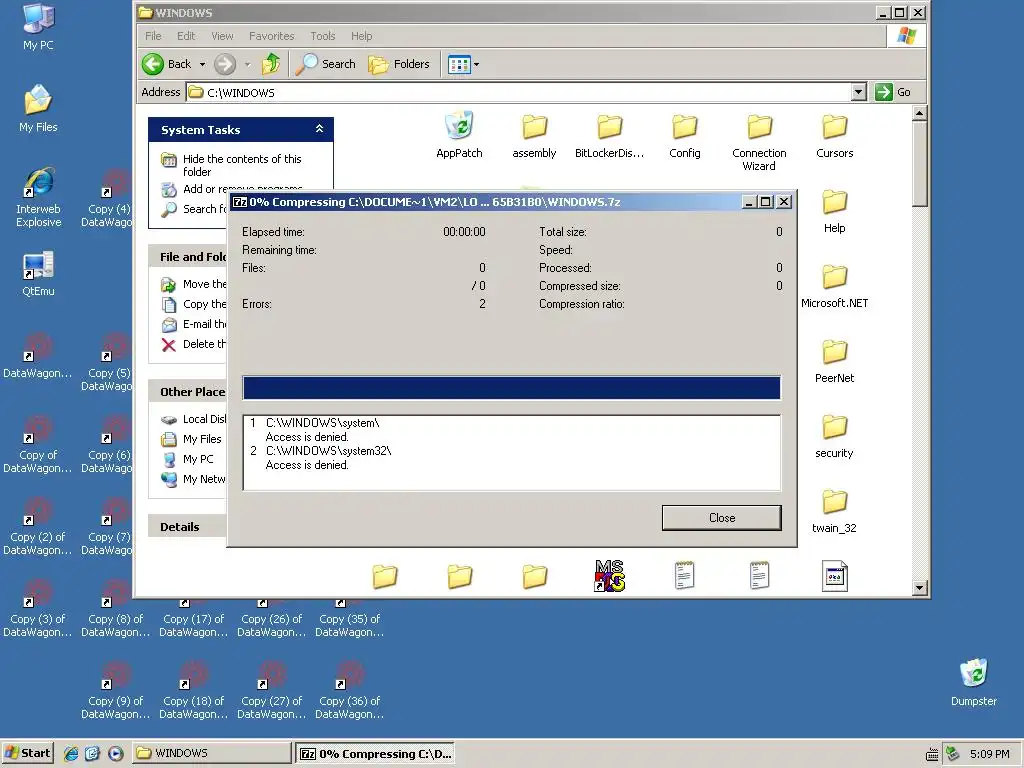Click the Details panel header
This screenshot has width=1024, height=768.
coord(187,527)
